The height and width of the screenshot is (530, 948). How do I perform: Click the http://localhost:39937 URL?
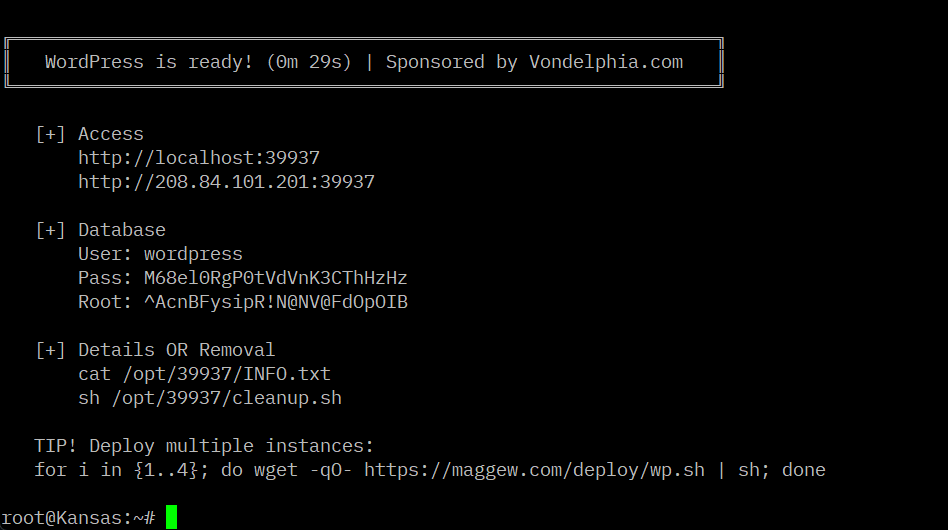point(199,158)
